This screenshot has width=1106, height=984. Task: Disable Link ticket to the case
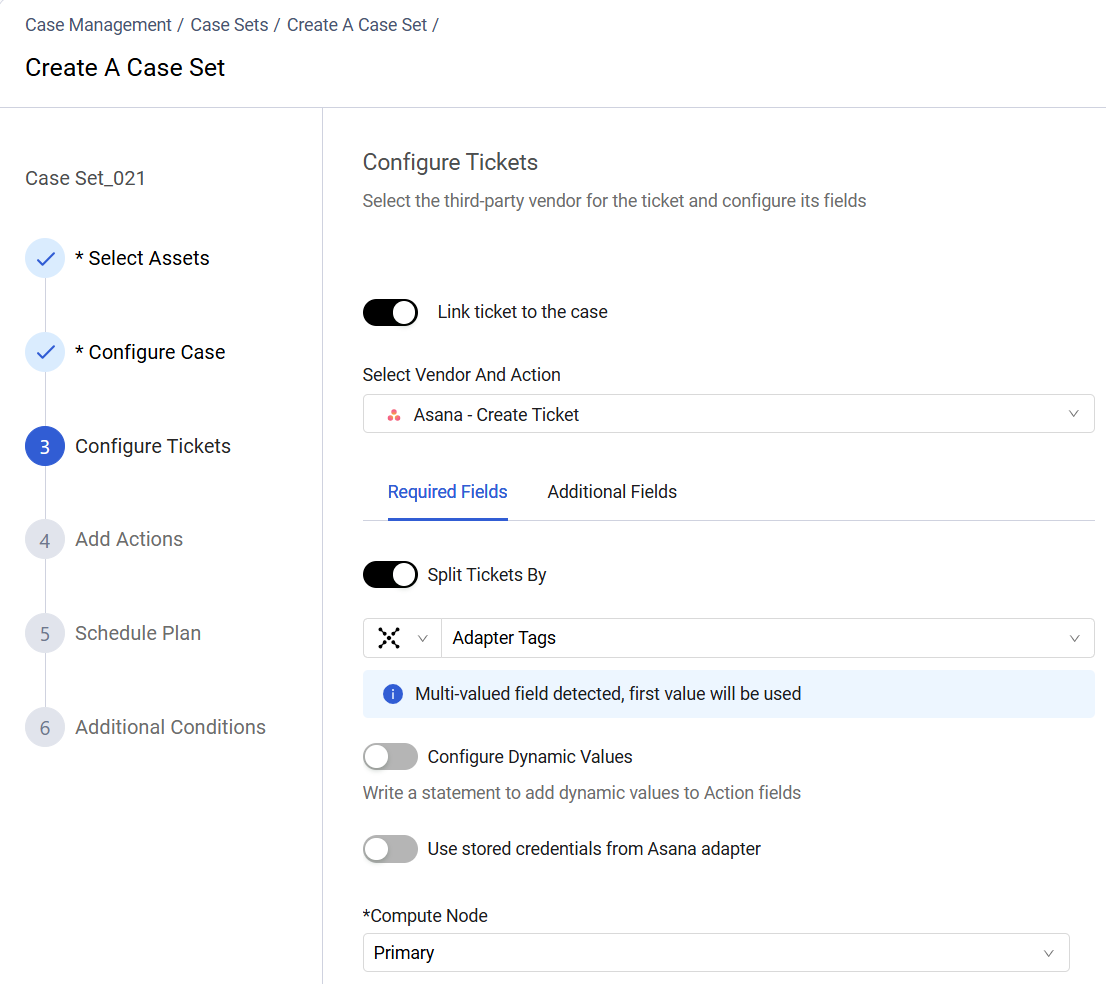(390, 312)
